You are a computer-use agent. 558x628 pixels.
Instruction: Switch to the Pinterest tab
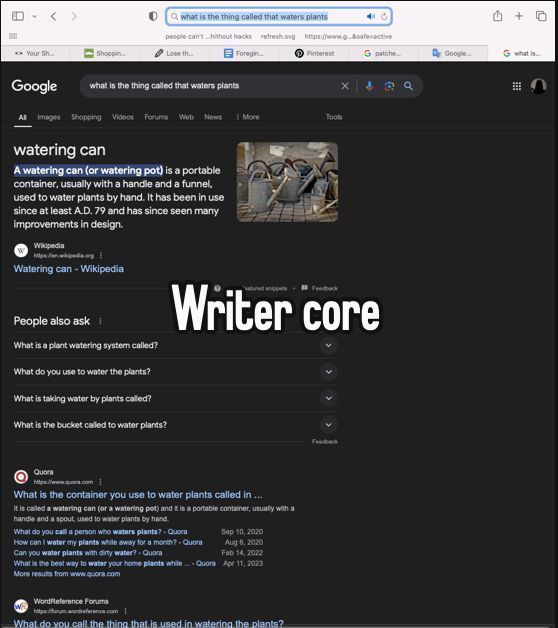pyautogui.click(x=314, y=53)
